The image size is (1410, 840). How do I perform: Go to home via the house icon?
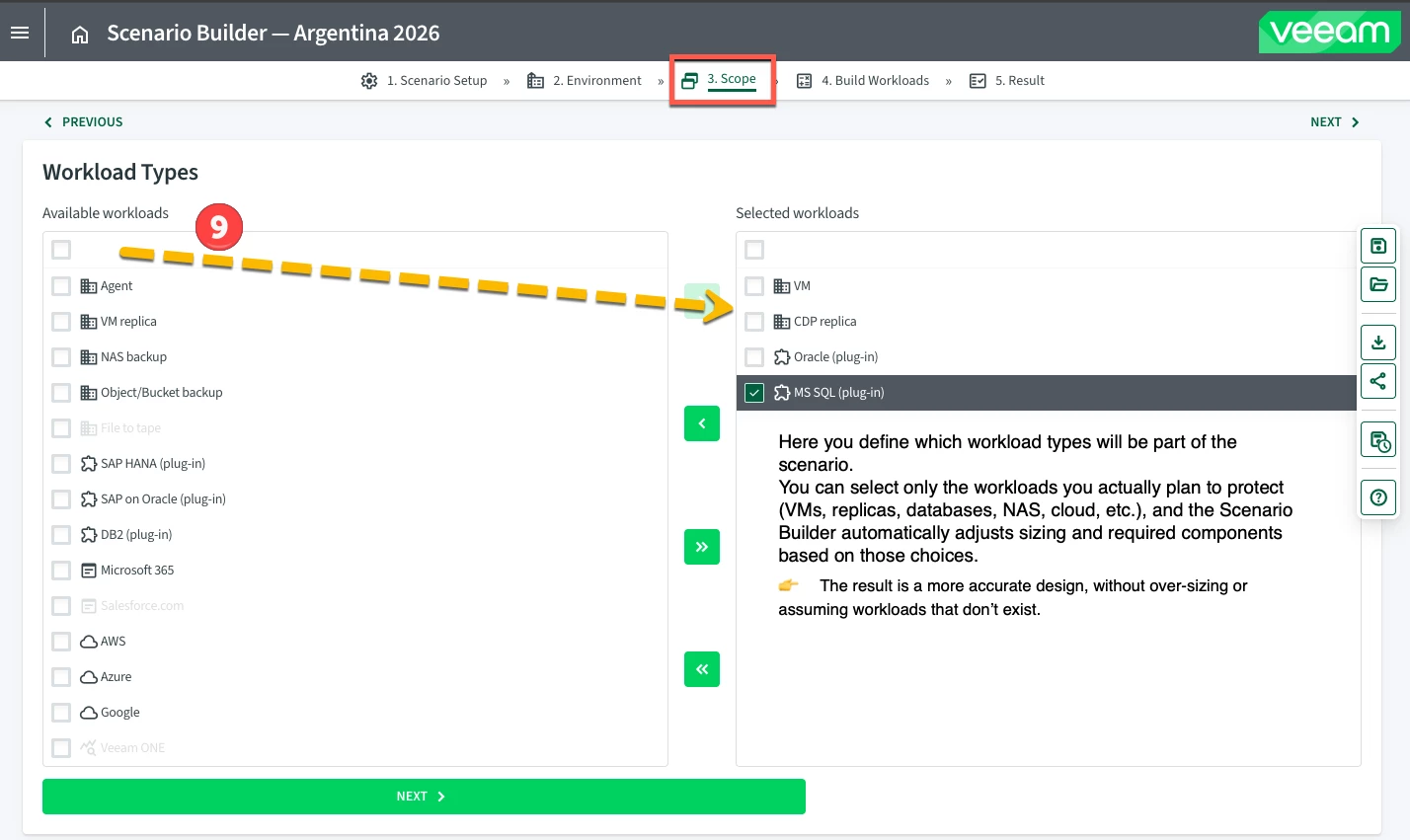click(80, 35)
